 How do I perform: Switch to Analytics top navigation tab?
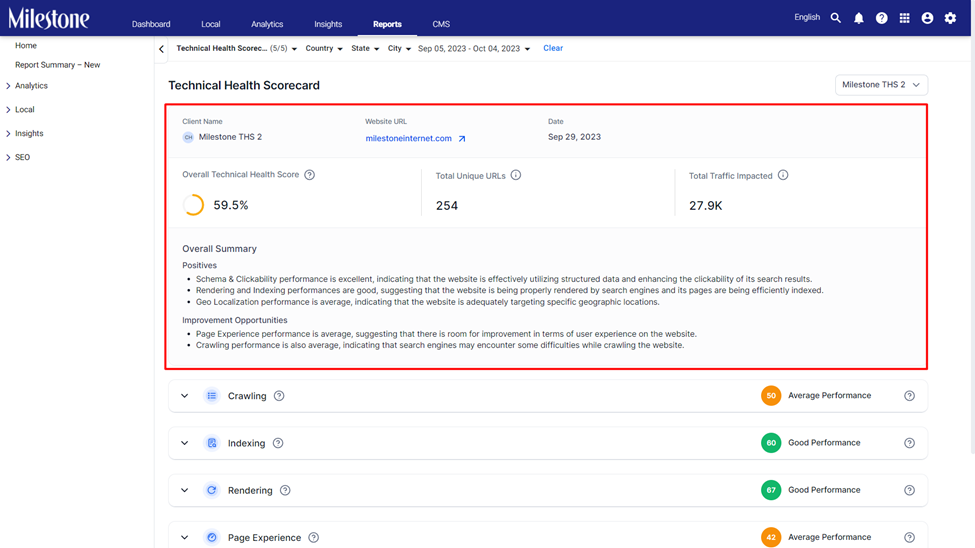[x=267, y=24]
